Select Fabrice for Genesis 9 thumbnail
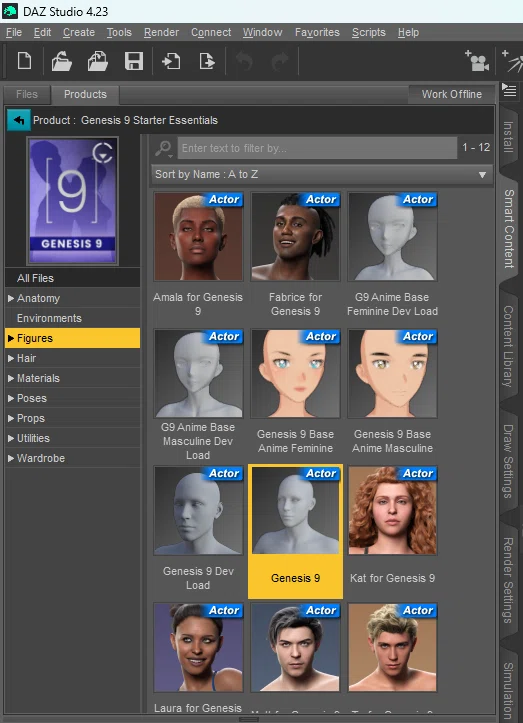The image size is (523, 723). [295, 237]
